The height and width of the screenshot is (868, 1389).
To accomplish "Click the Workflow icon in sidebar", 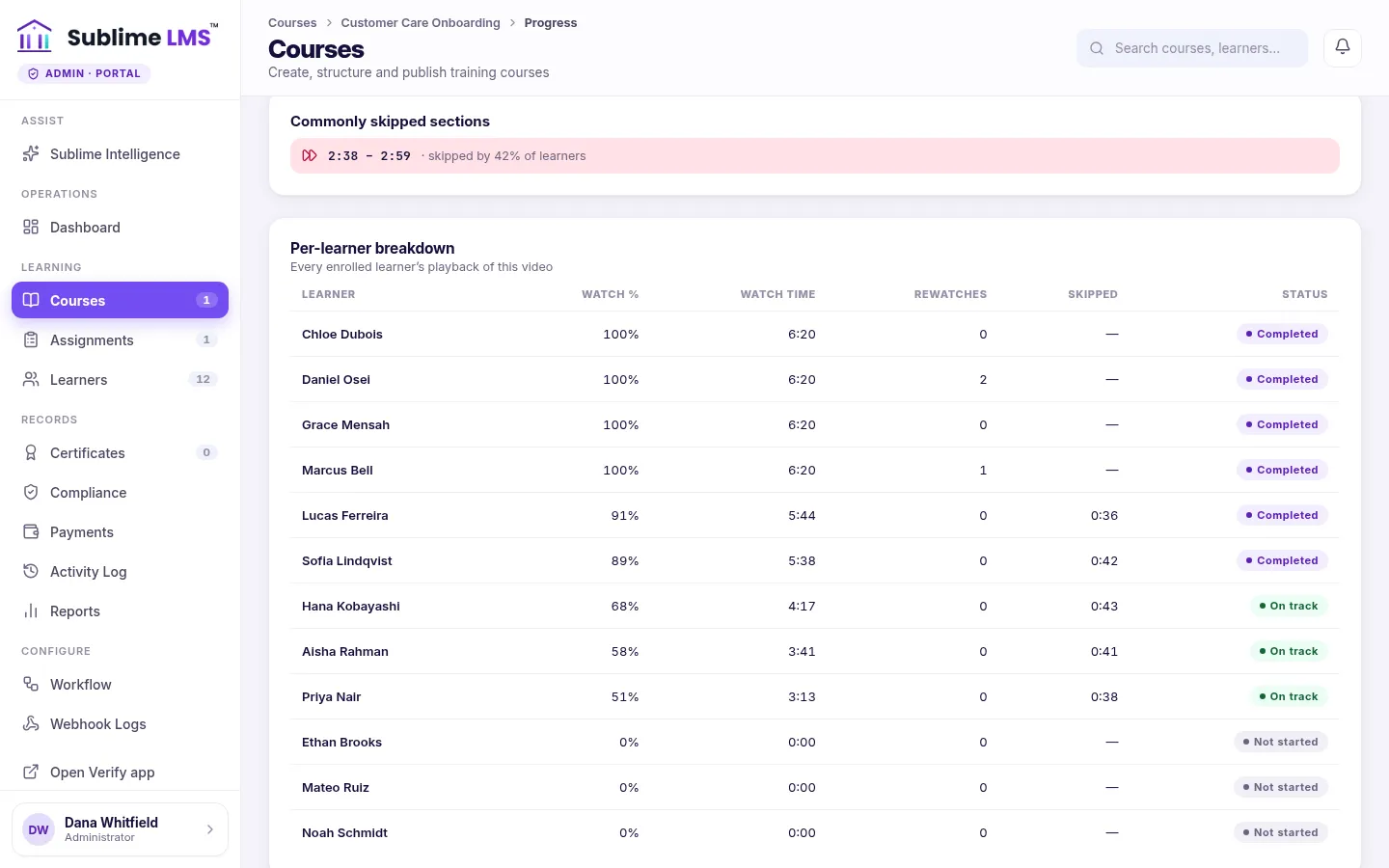I will pyautogui.click(x=31, y=685).
